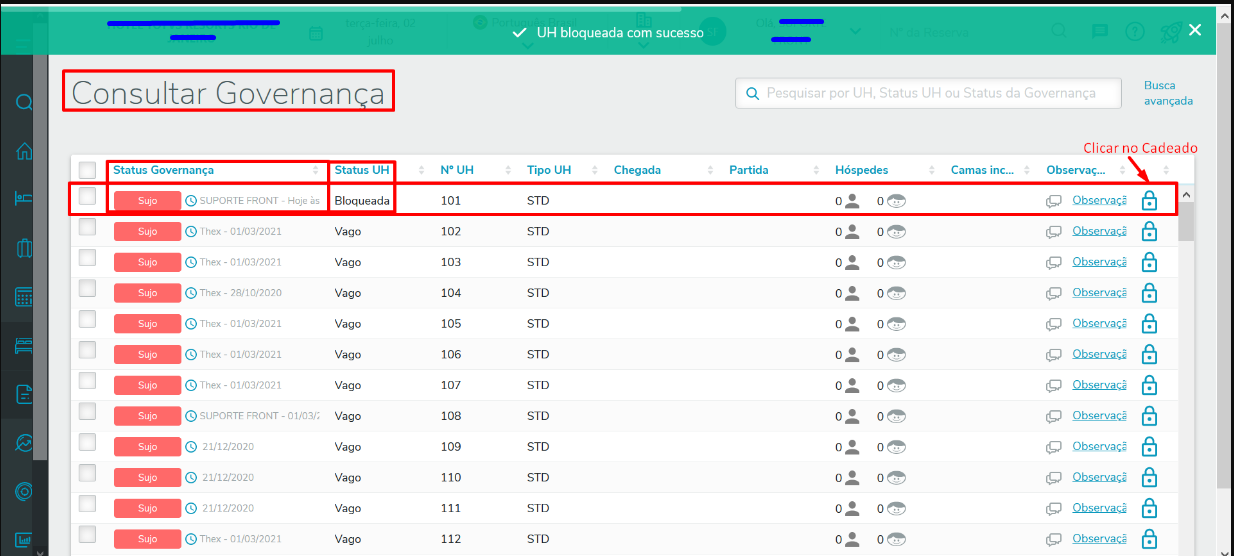Image resolution: width=1234 pixels, height=556 pixels.
Task: Toggle sort arrows beside Camas inc...
Action: [x=1028, y=170]
